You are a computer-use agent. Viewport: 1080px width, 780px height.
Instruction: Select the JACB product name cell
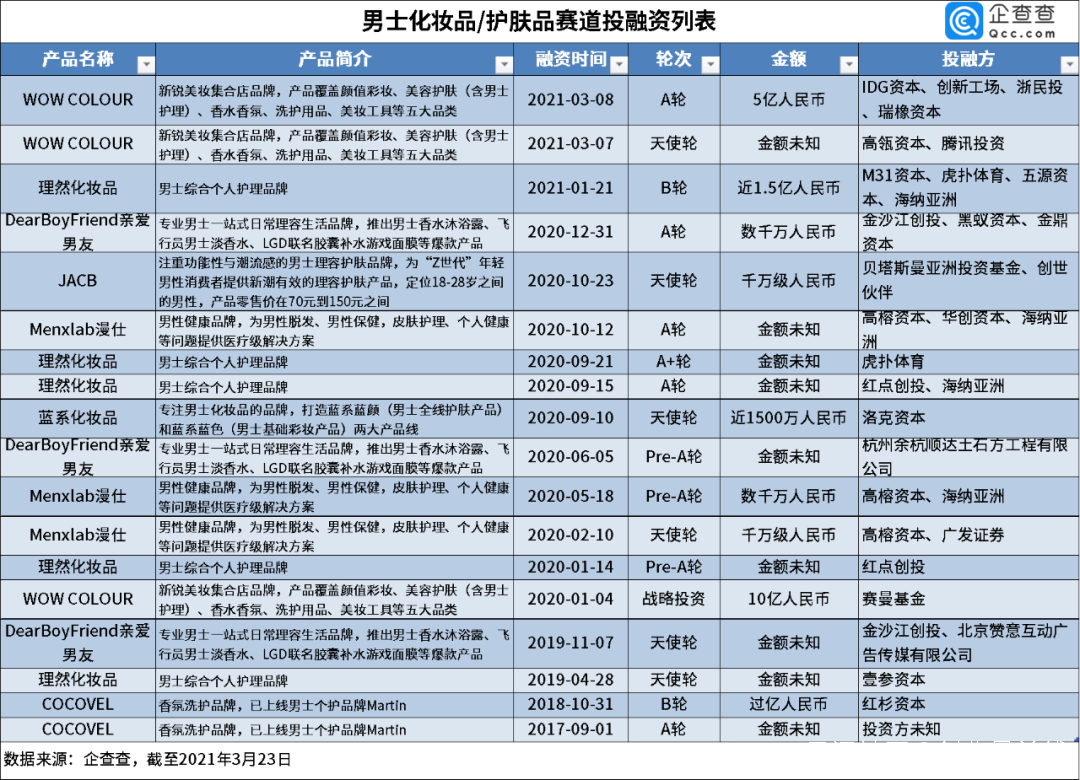(x=78, y=281)
